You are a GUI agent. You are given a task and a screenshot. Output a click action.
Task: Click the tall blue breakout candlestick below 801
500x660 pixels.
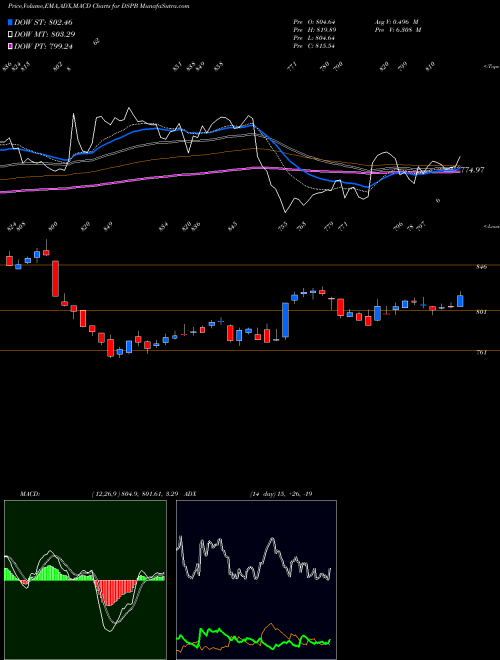point(285,320)
